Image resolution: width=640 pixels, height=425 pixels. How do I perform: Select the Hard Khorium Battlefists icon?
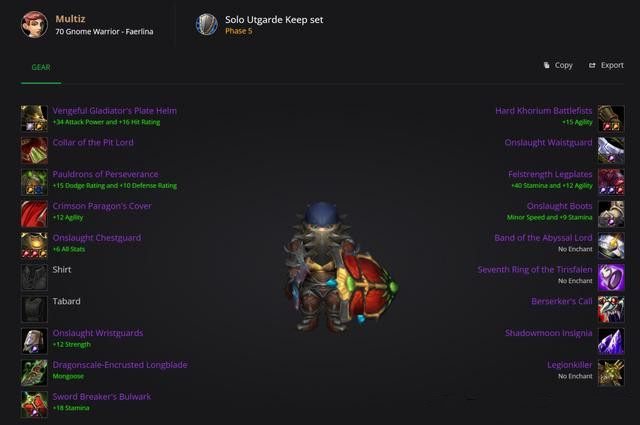click(x=611, y=118)
